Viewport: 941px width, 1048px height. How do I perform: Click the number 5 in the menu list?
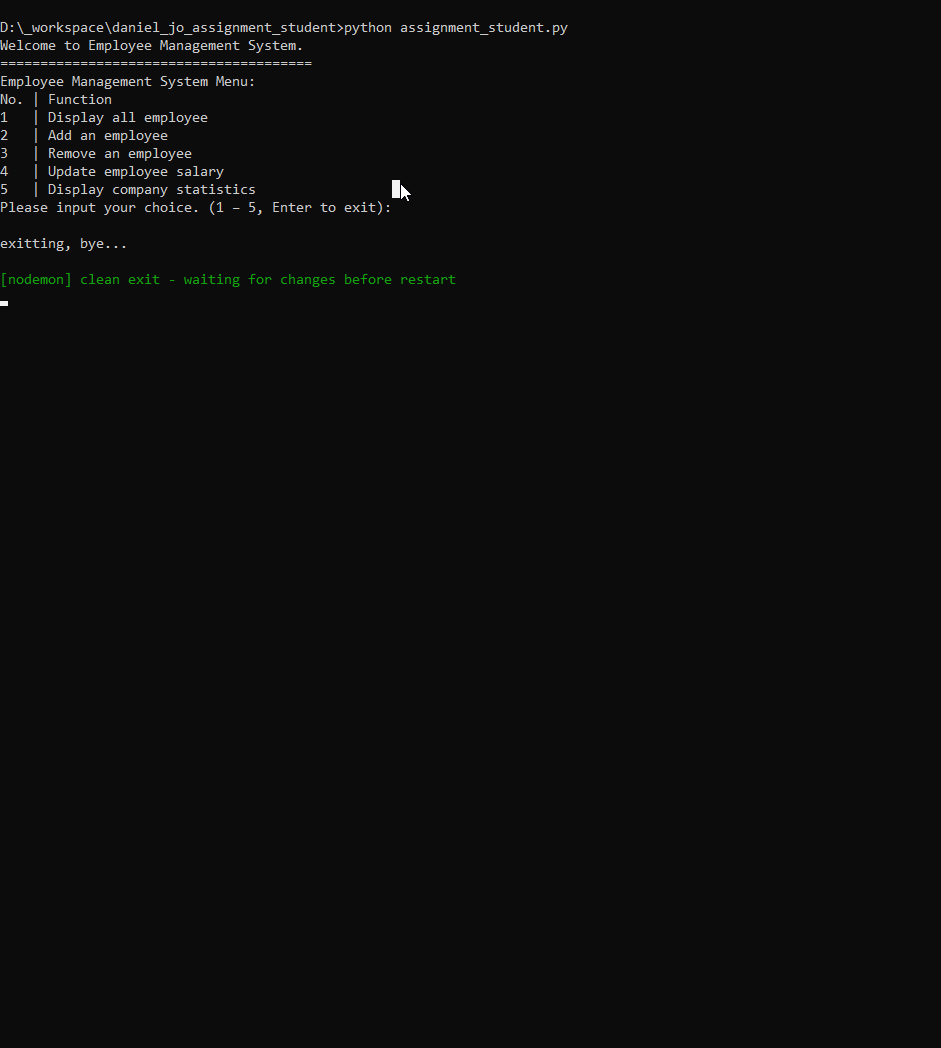4,190
